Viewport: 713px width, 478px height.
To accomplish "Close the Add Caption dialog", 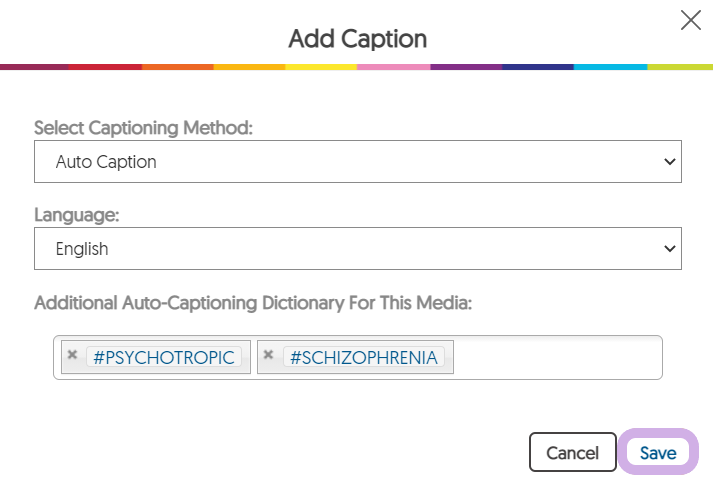I will click(x=690, y=20).
